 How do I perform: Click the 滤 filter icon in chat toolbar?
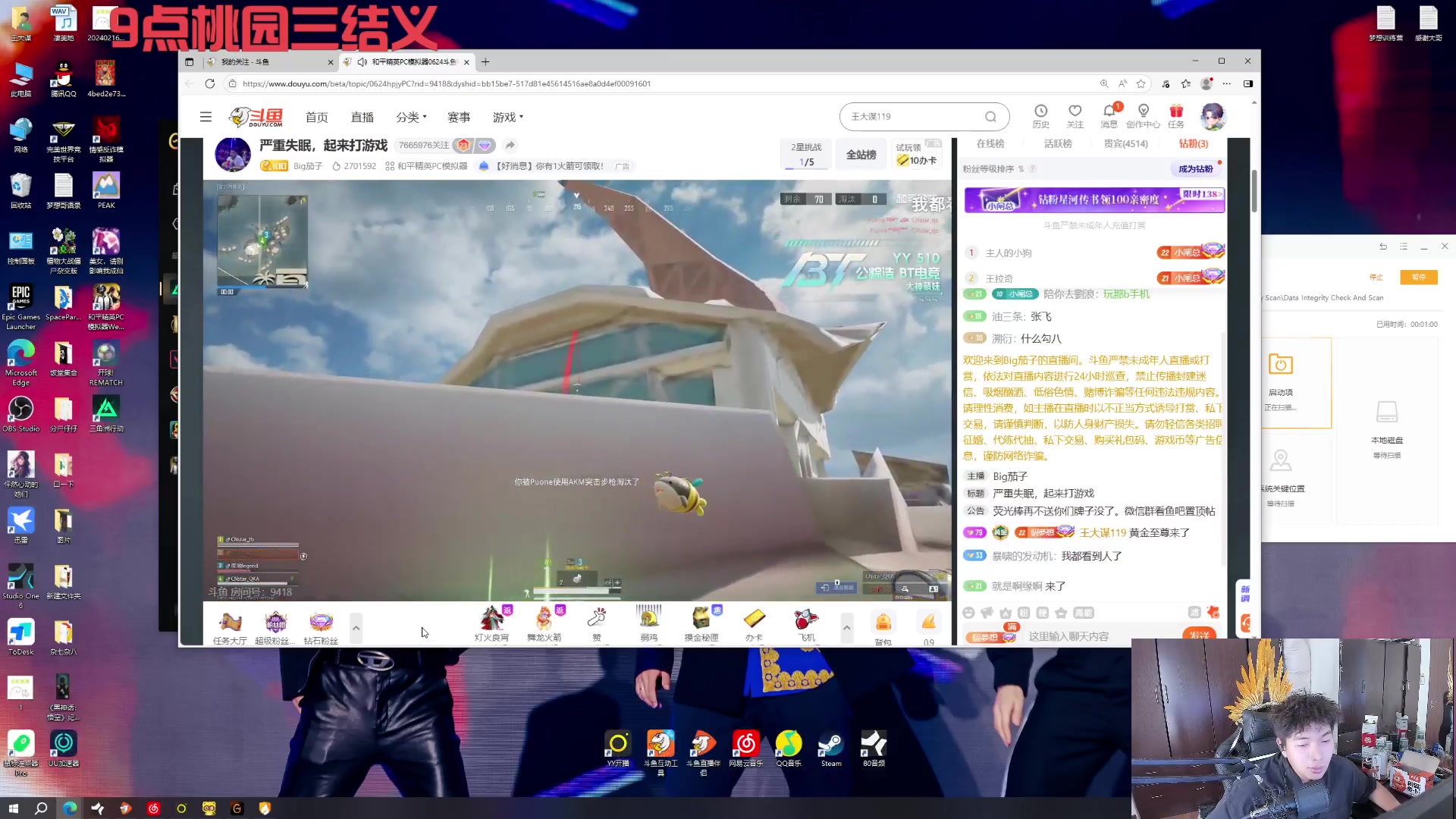coord(1194,612)
